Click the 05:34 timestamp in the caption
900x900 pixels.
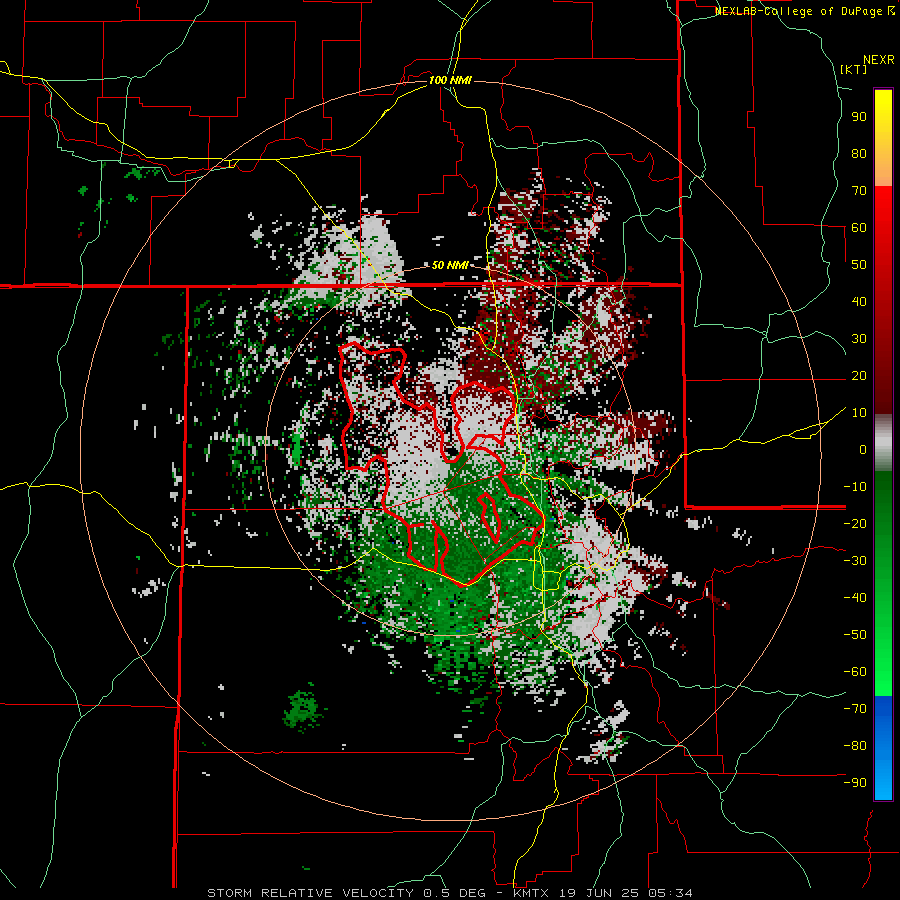[x=669, y=893]
